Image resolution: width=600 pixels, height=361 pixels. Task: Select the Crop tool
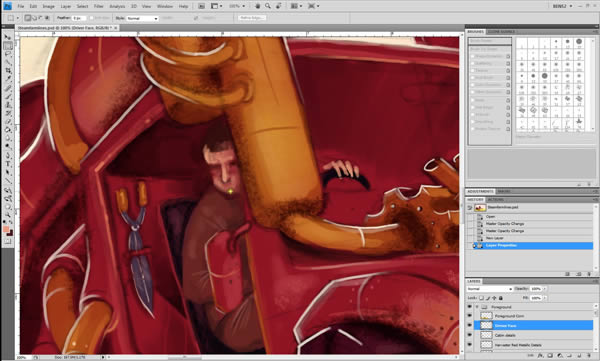click(8, 71)
